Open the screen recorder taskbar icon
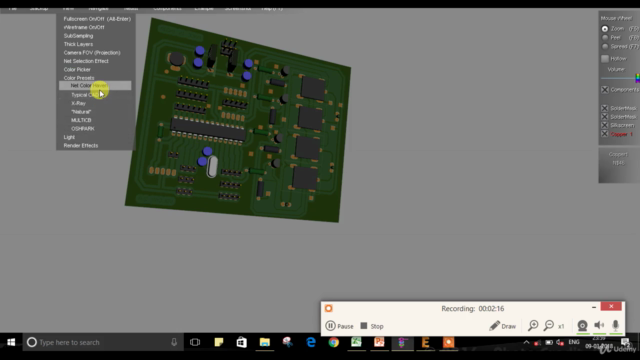Screen dimensions: 640x360 448,342
